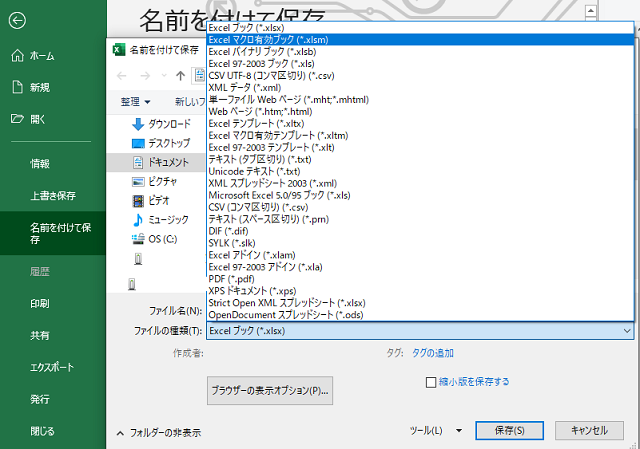Click the scrollbar up arrow
The image size is (640, 449).
click(591, 11)
